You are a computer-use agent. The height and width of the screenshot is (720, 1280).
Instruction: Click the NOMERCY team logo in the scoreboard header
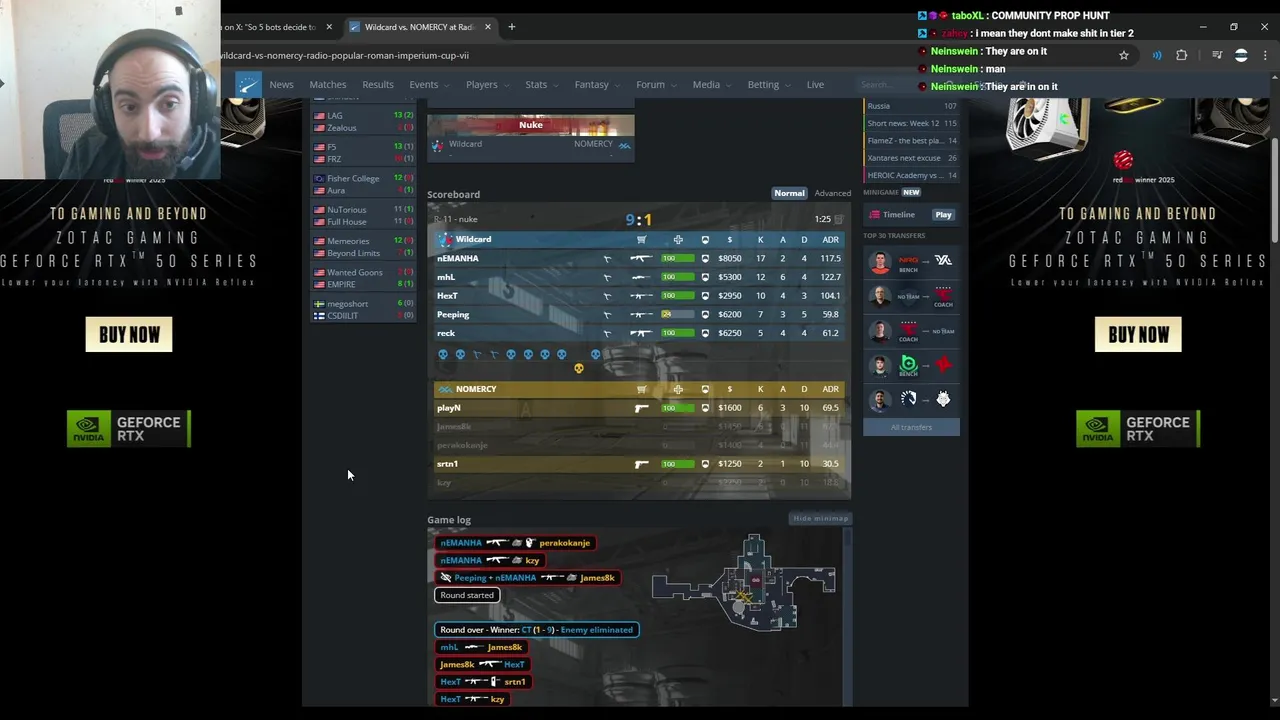[446, 389]
